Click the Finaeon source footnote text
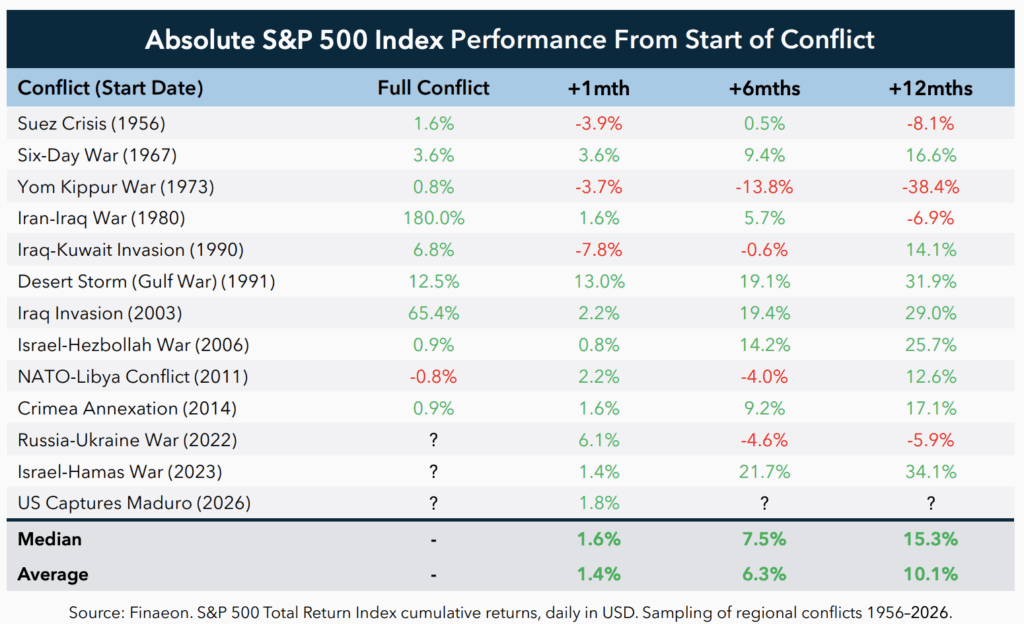1024x624 pixels. 511,609
